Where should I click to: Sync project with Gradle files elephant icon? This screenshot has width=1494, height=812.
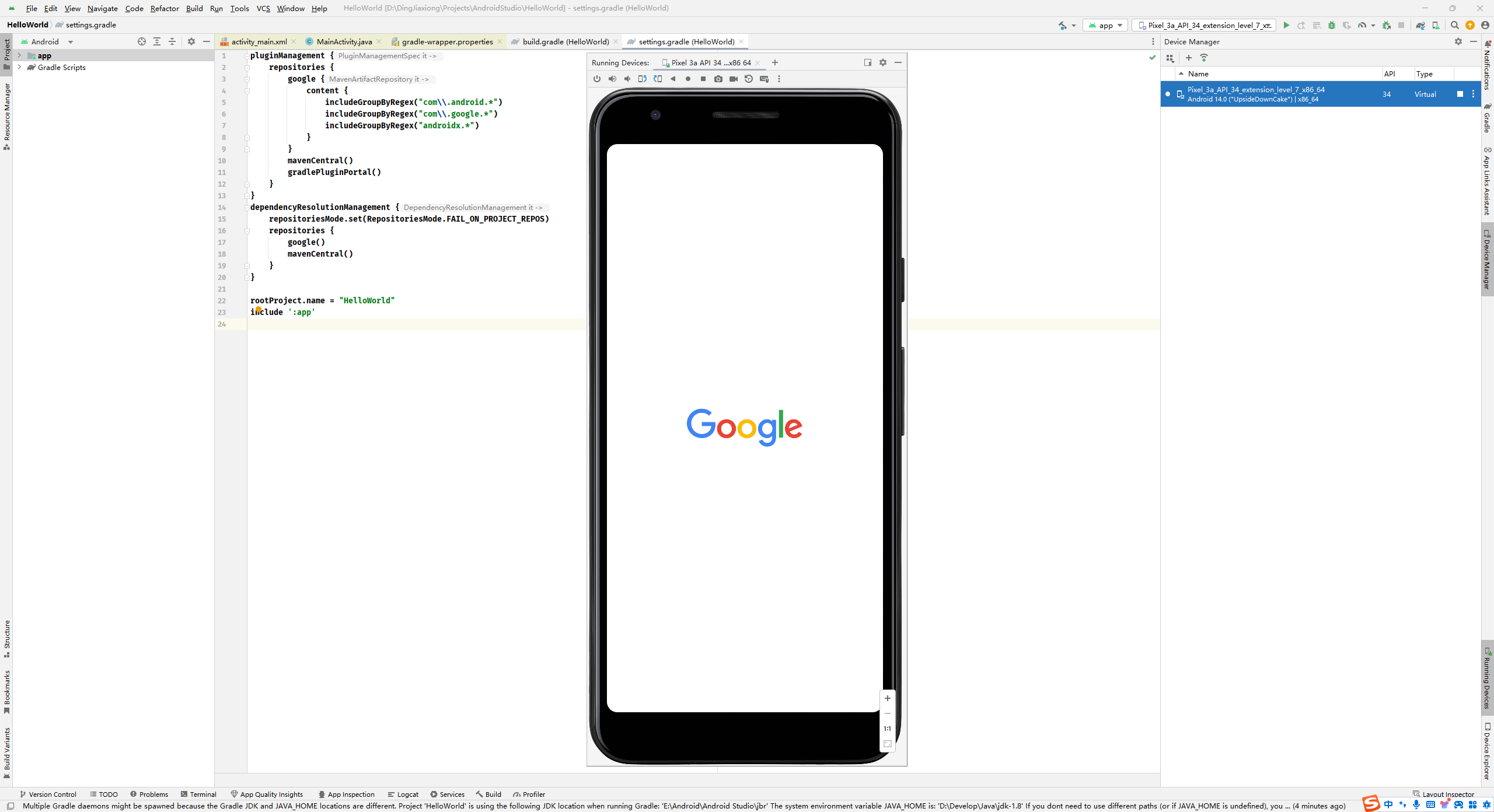(x=1420, y=25)
